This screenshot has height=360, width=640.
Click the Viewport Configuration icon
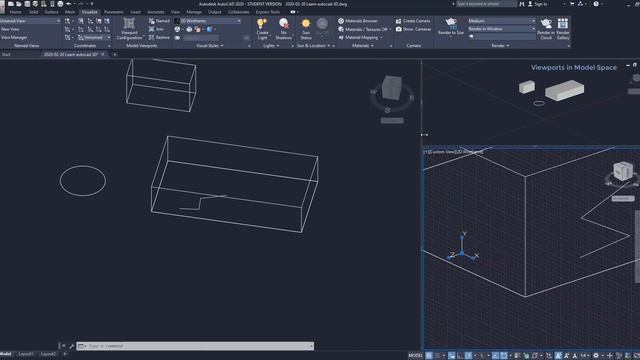click(129, 24)
